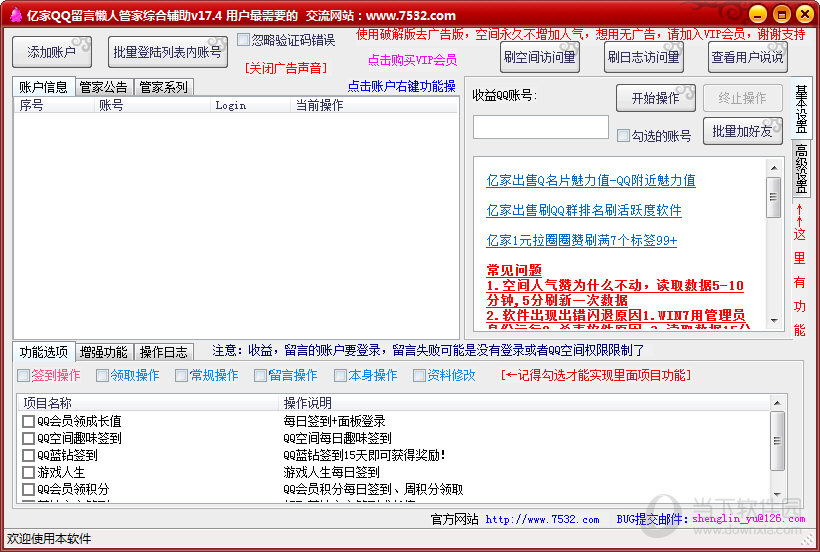
Task: Click shenglin_yu@126.com email link
Action: point(748,519)
